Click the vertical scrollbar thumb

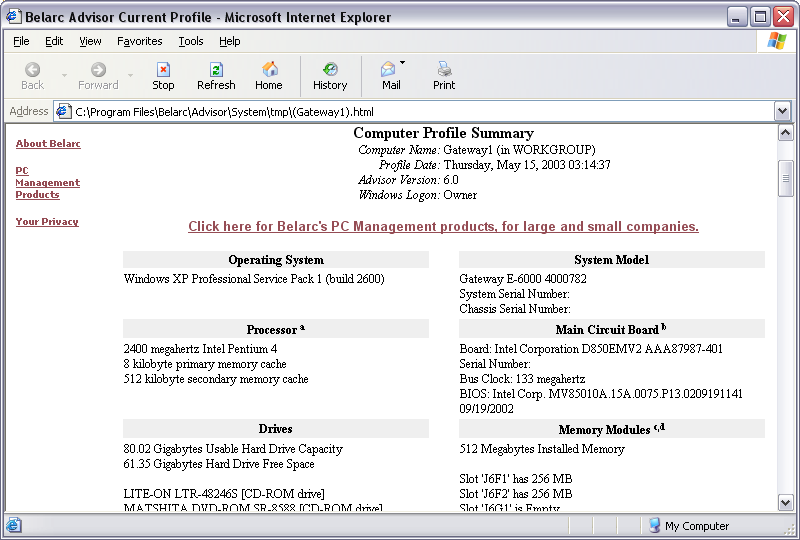786,178
